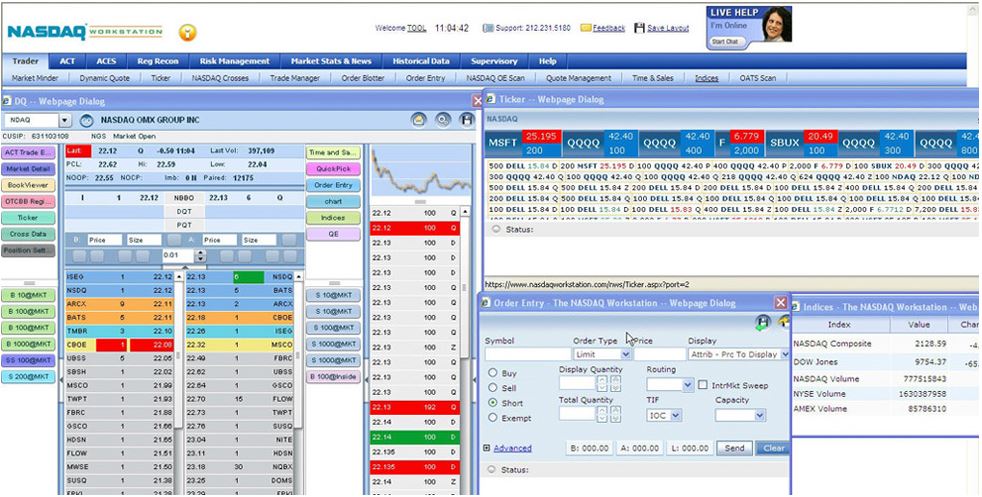Image resolution: width=982 pixels, height=497 pixels.
Task: Click the save icon in Order Entry dialog
Action: 762,323
